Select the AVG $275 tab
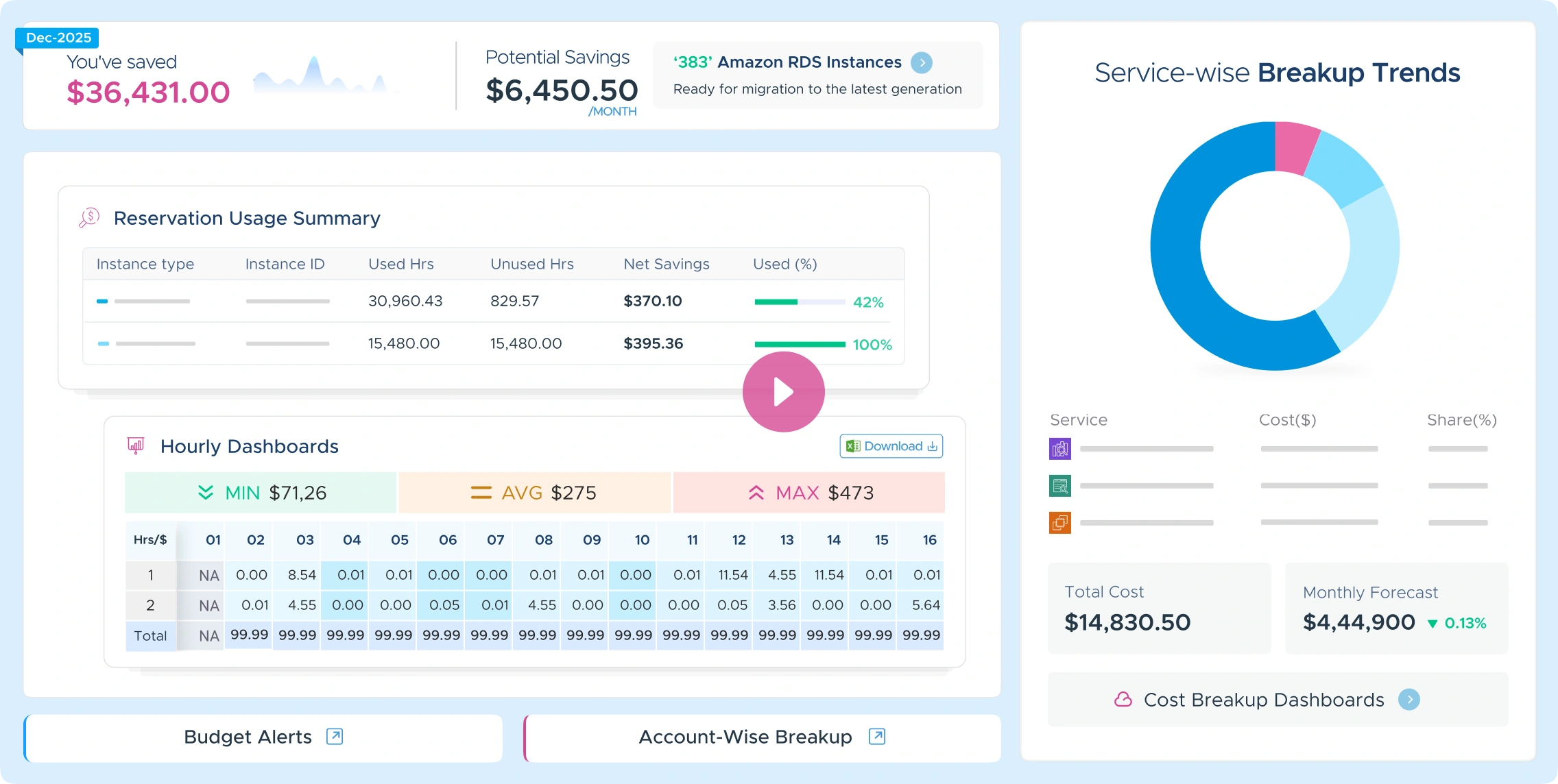The image size is (1558, 784). [534, 493]
